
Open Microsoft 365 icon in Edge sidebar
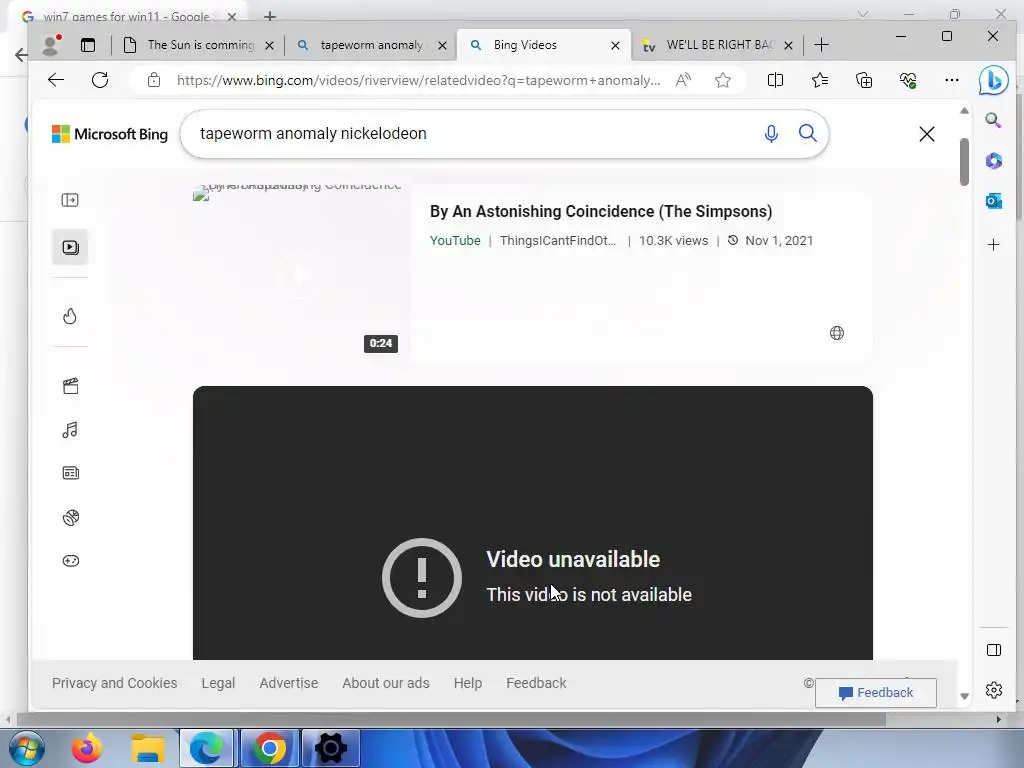[993, 161]
